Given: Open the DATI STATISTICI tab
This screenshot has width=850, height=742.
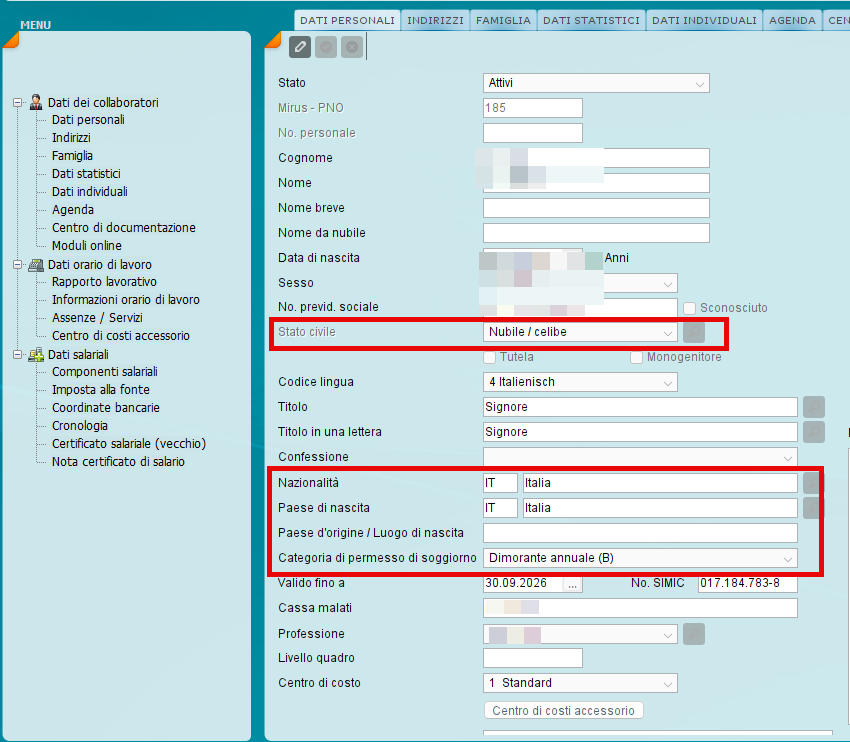Looking at the screenshot, I should click(x=591, y=20).
